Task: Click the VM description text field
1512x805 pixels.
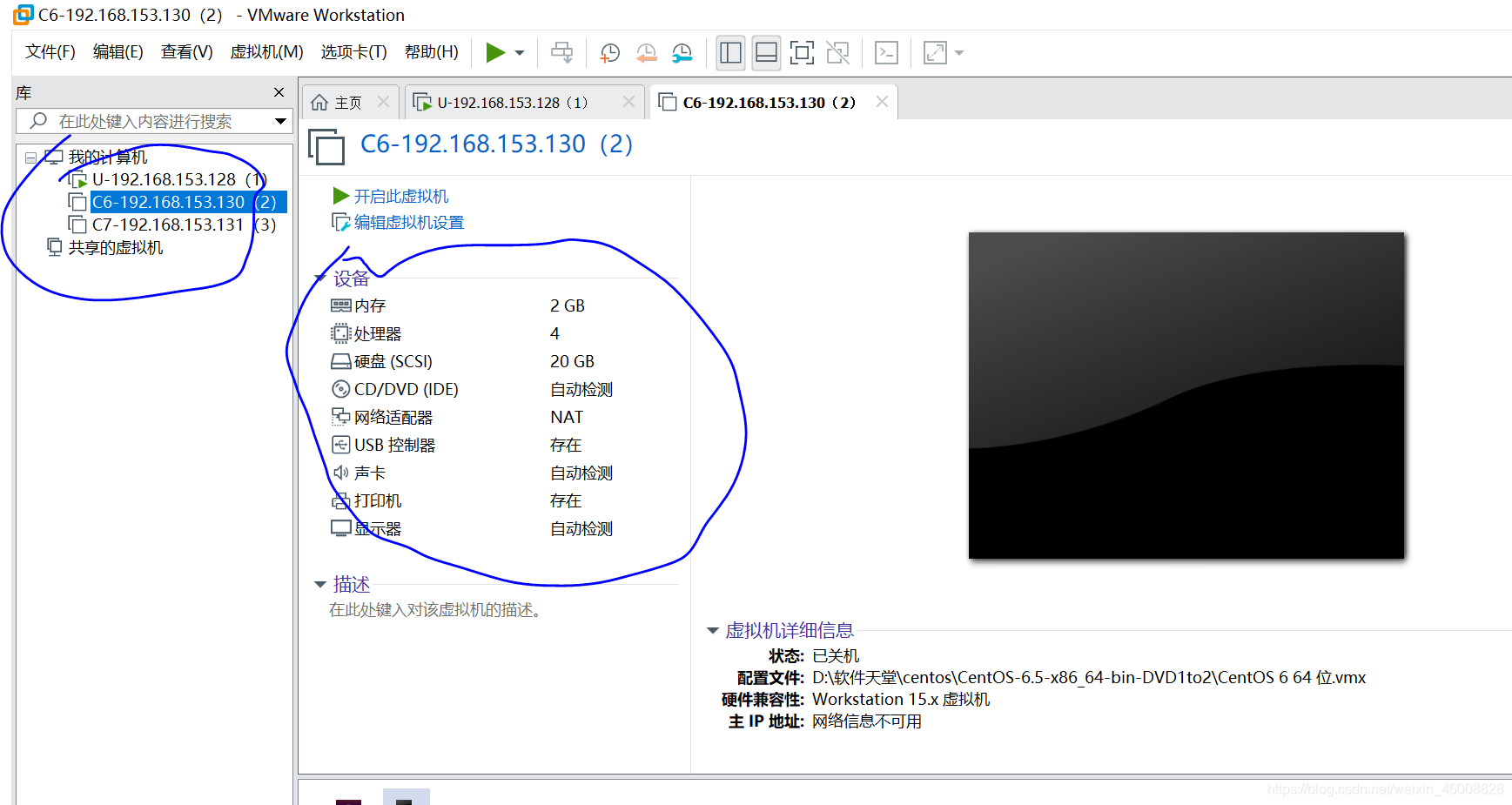Action: (x=435, y=610)
